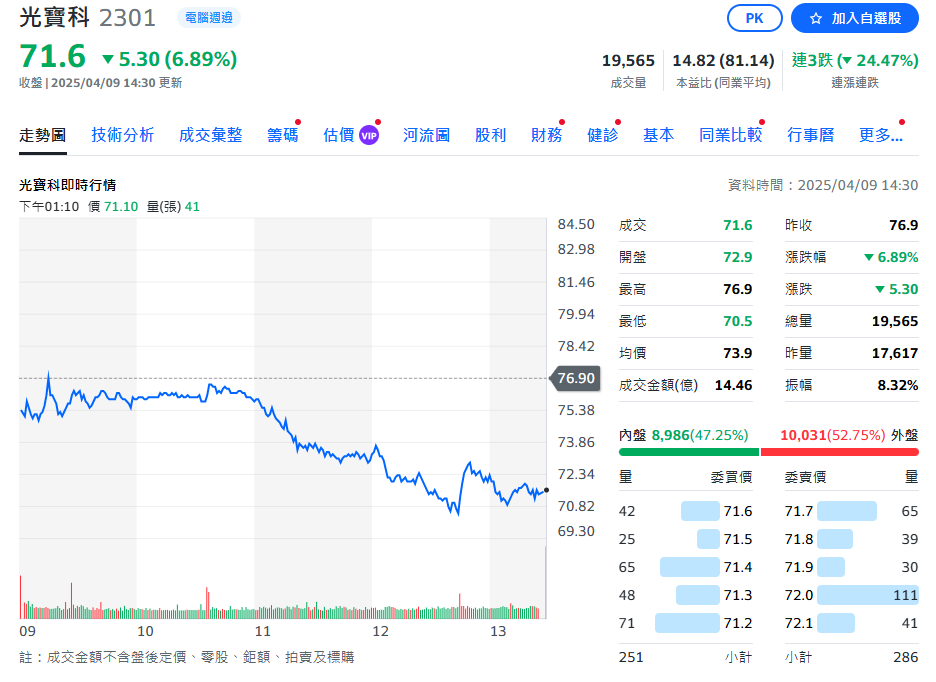Click the 委賣價 column header

[805, 477]
